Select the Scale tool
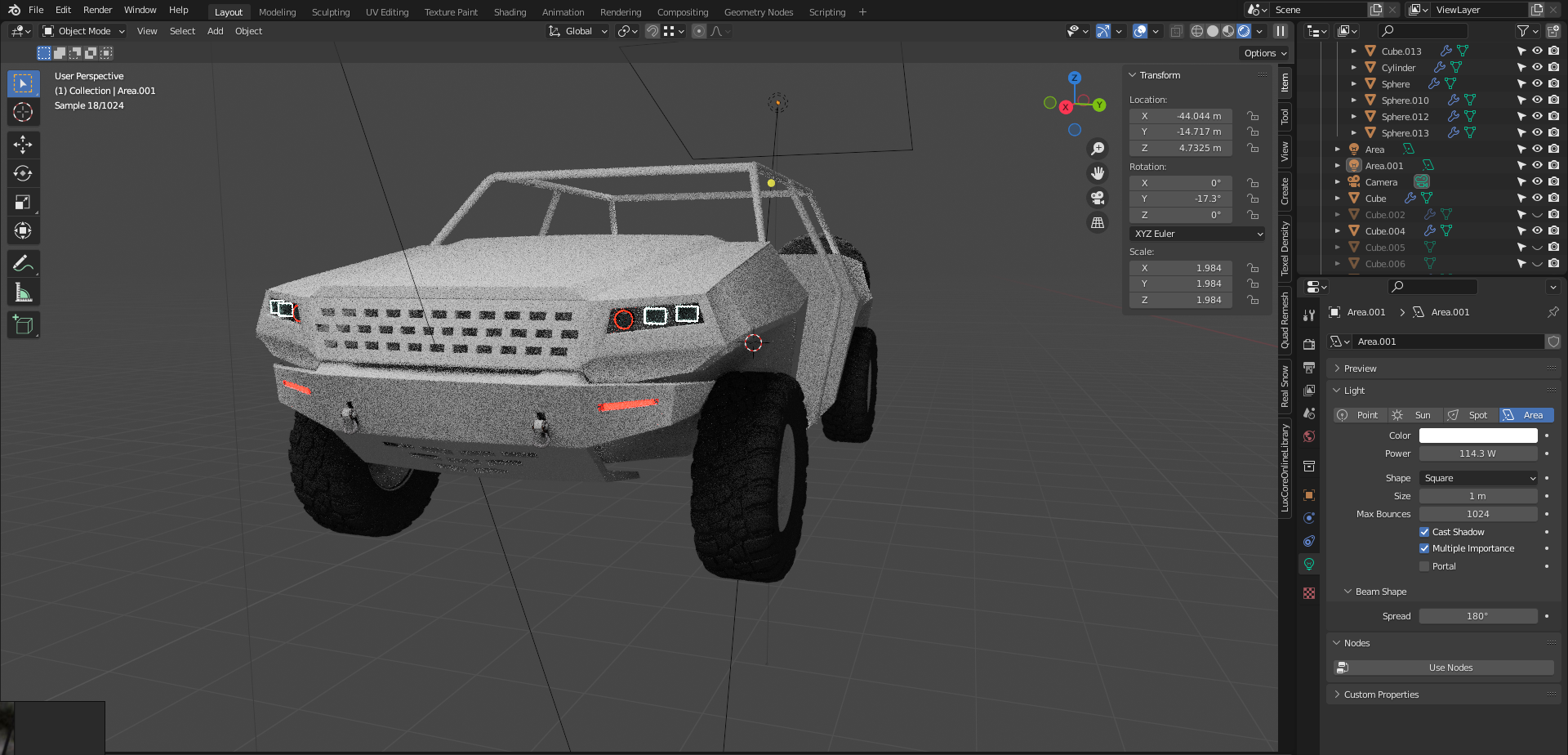 point(23,202)
